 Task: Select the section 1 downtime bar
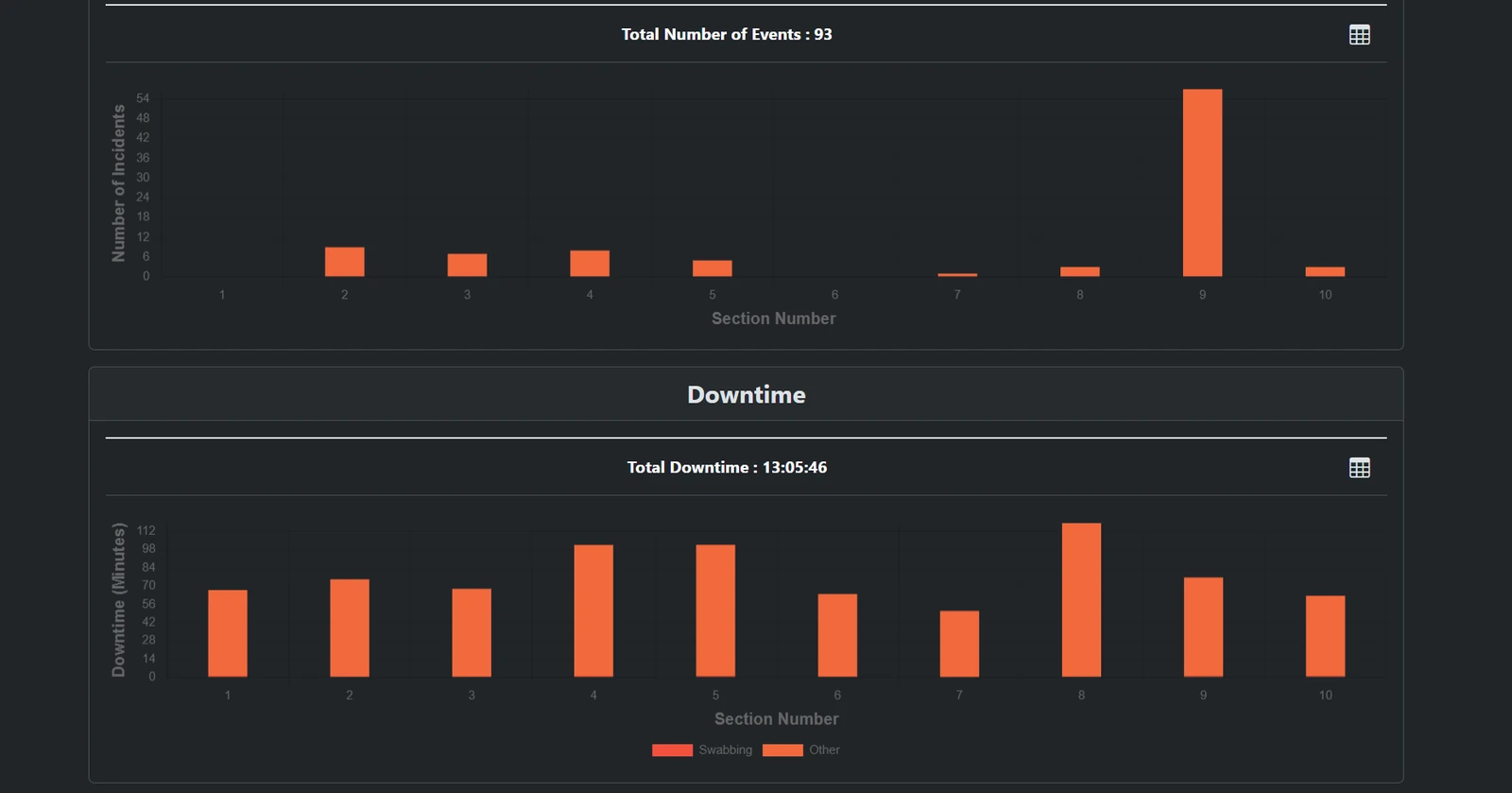pyautogui.click(x=228, y=633)
